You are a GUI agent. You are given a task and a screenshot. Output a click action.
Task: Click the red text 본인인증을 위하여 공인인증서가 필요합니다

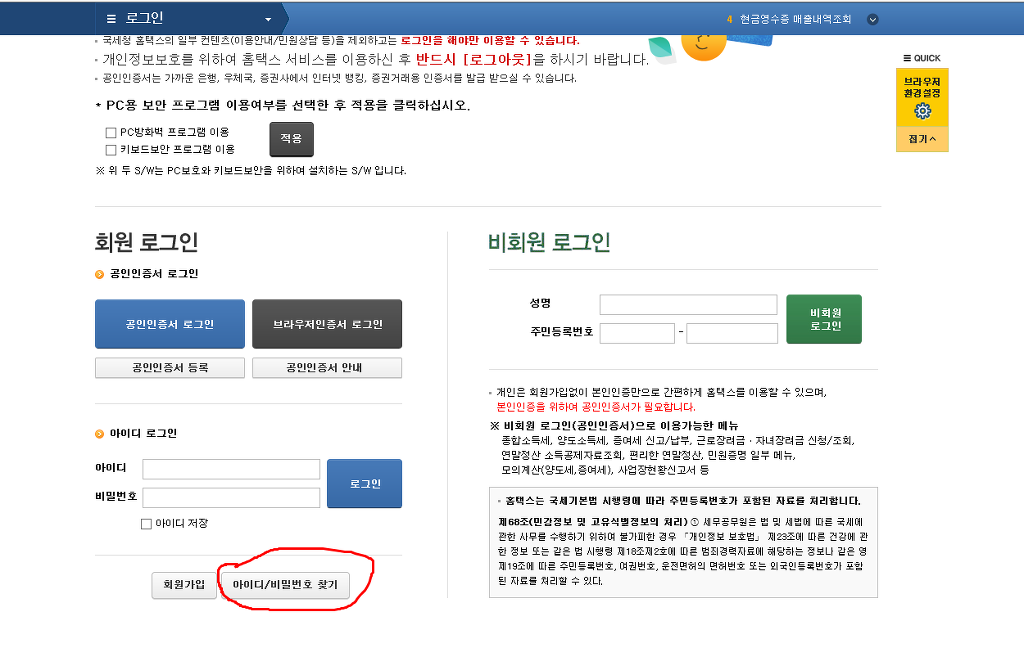point(596,407)
